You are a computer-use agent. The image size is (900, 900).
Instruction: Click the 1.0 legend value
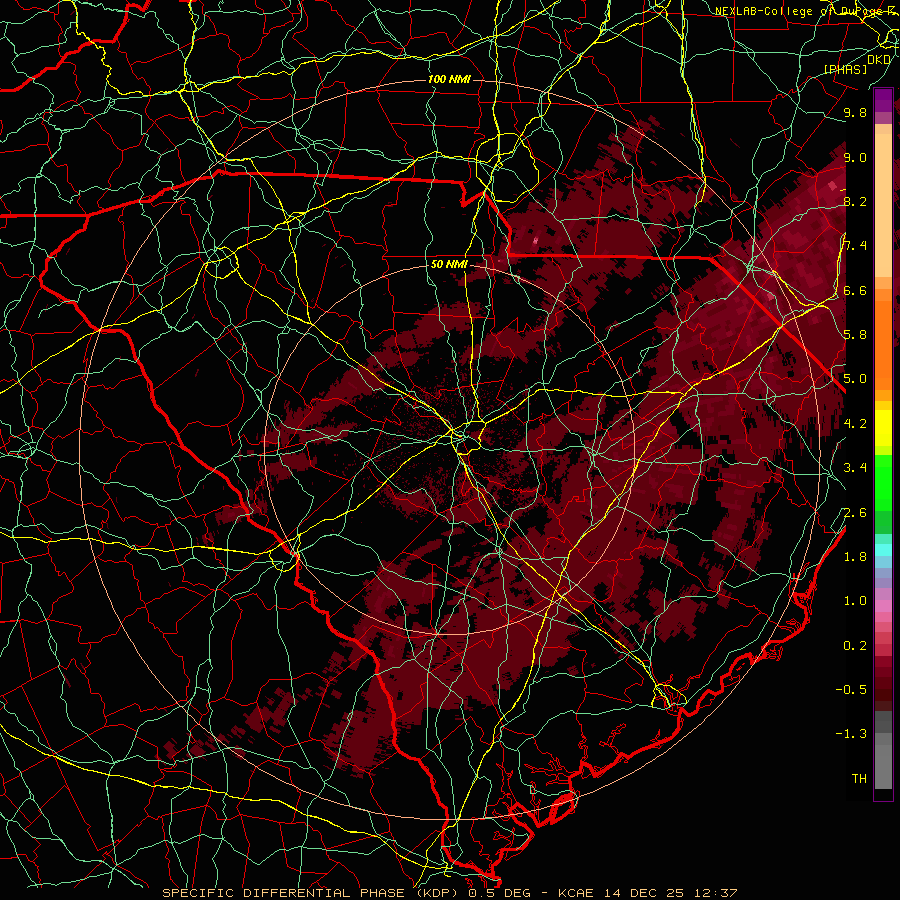(855, 601)
